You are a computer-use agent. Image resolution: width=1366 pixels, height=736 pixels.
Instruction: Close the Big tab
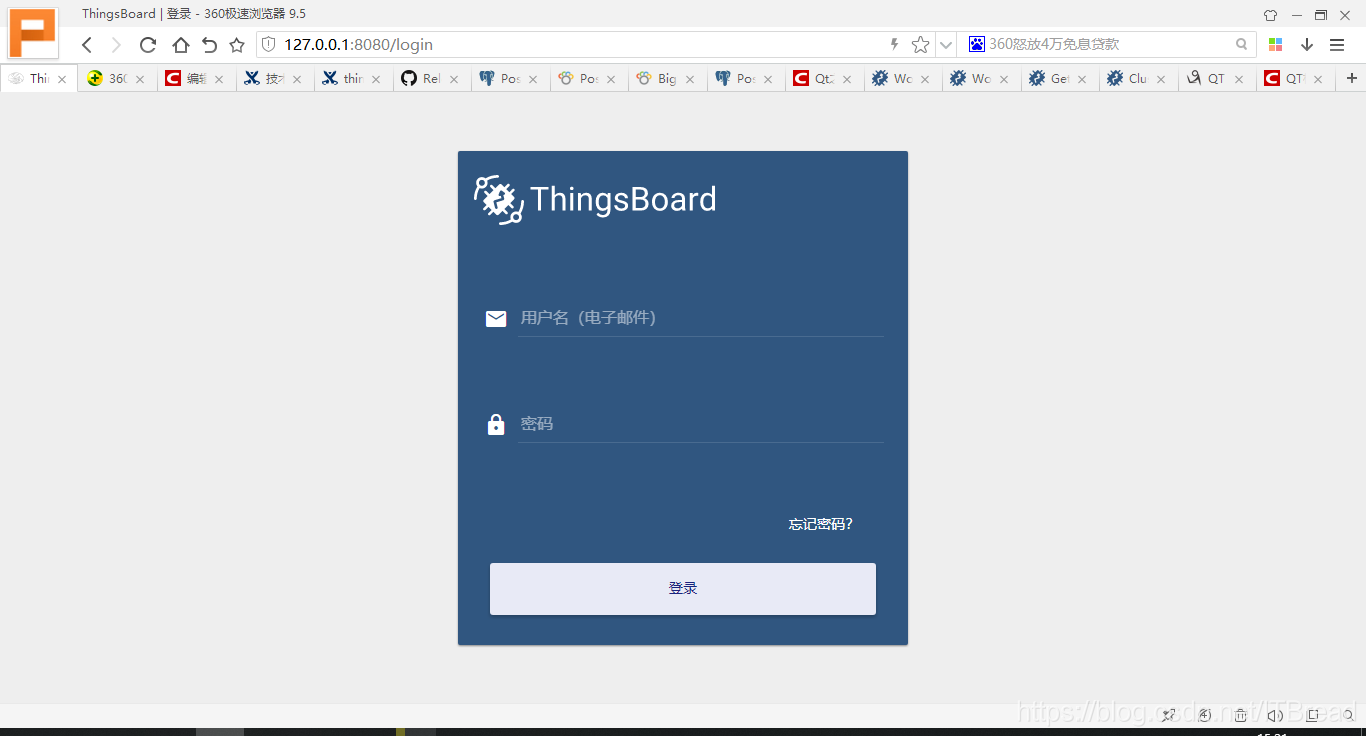pyautogui.click(x=690, y=79)
